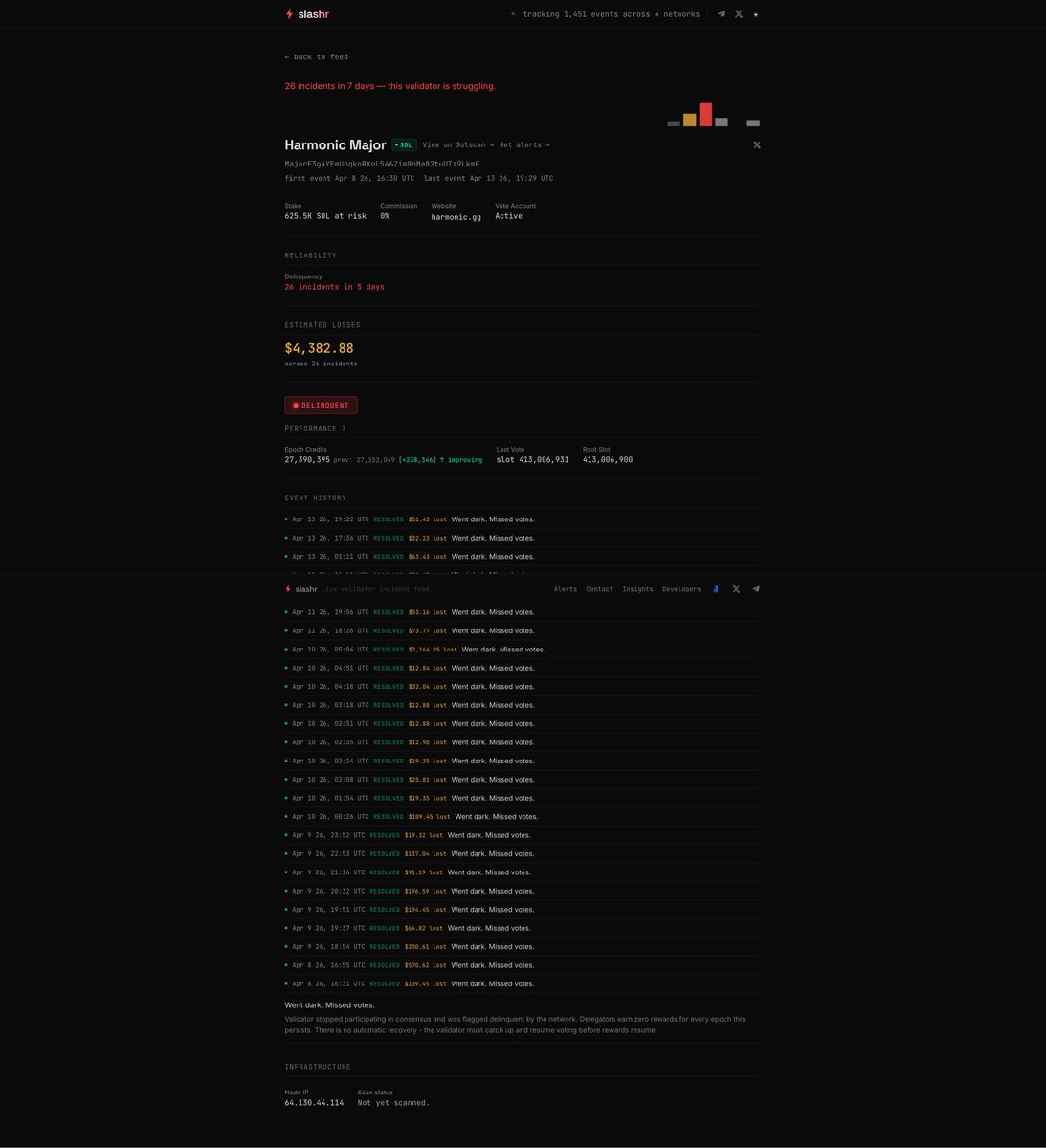
Task: Open the Telegram icon in the top header
Action: [x=722, y=14]
